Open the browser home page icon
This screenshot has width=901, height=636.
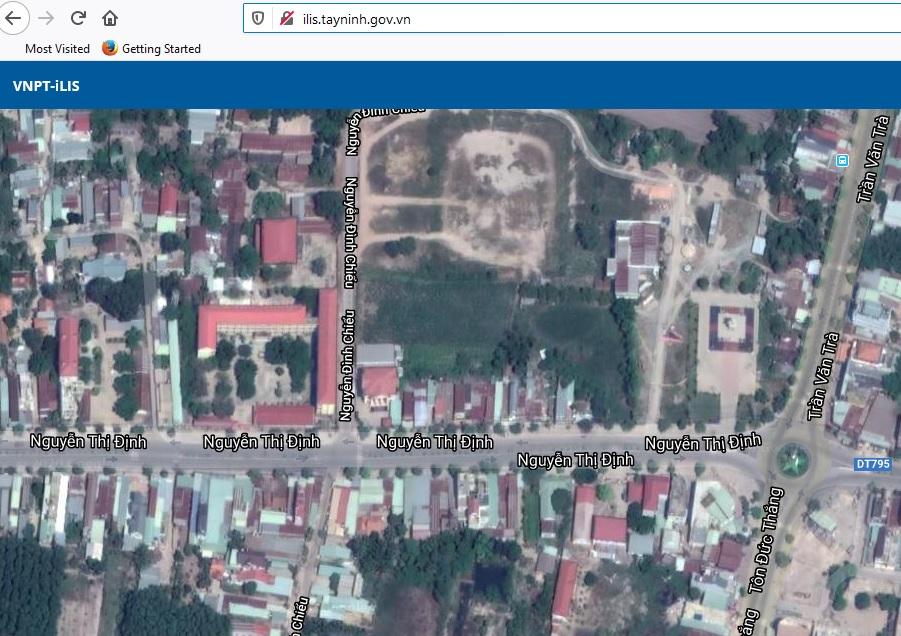click(x=110, y=18)
